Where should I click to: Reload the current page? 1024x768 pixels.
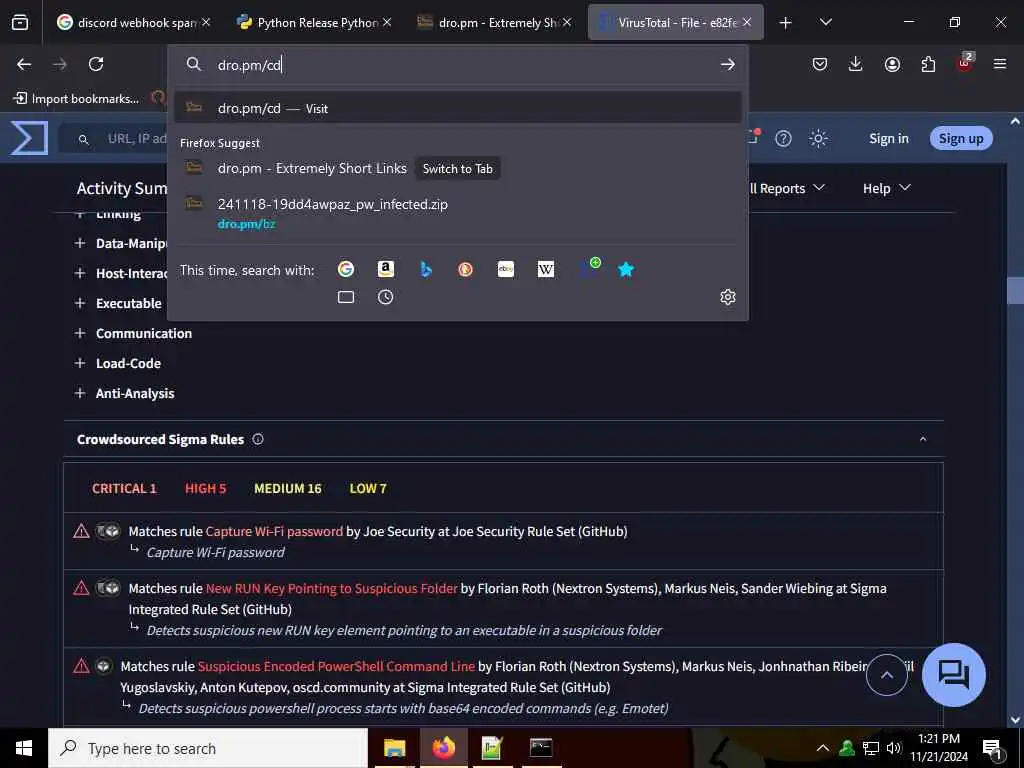pos(96,64)
